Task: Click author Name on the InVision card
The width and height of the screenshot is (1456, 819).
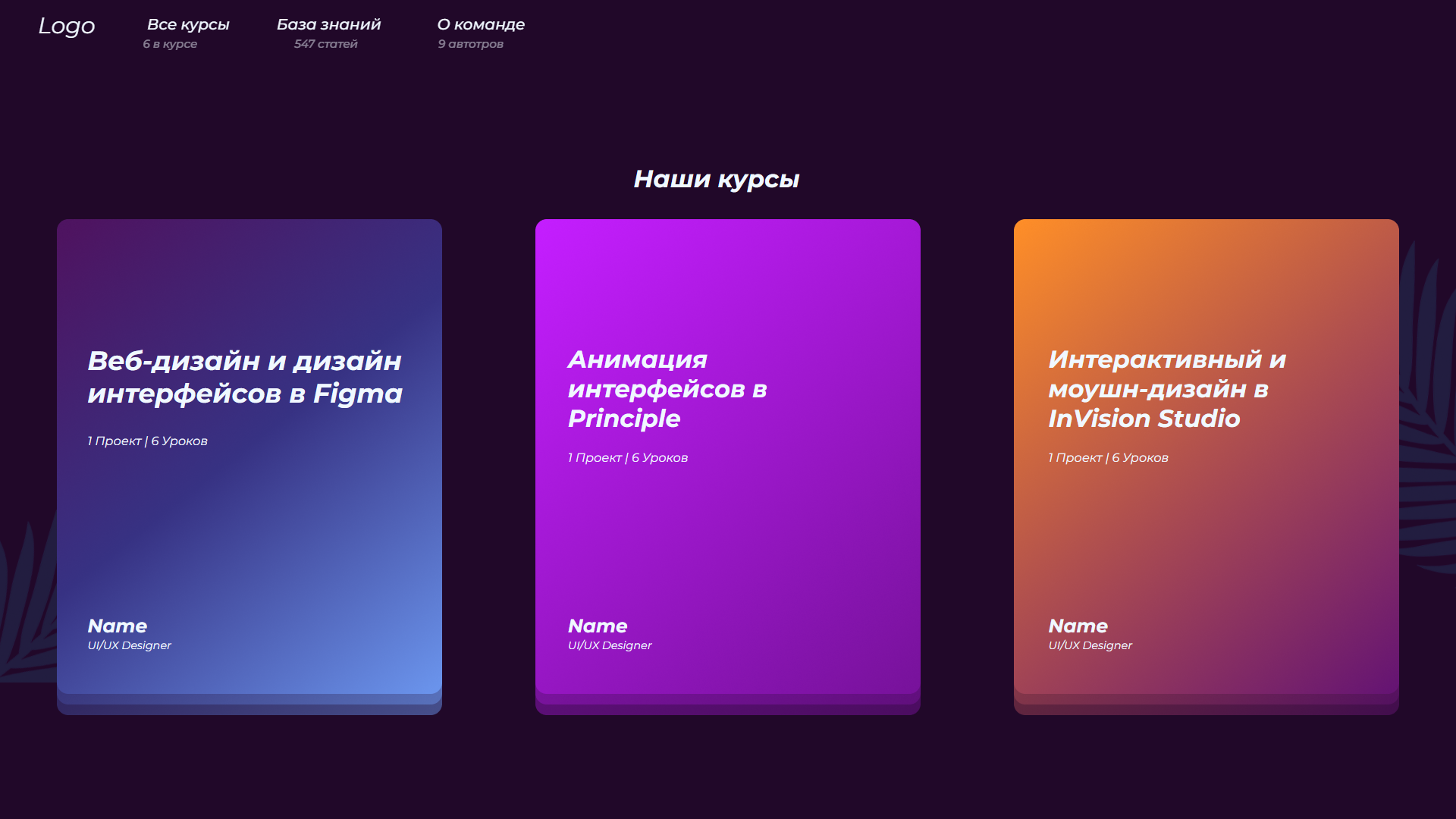Action: [x=1078, y=626]
